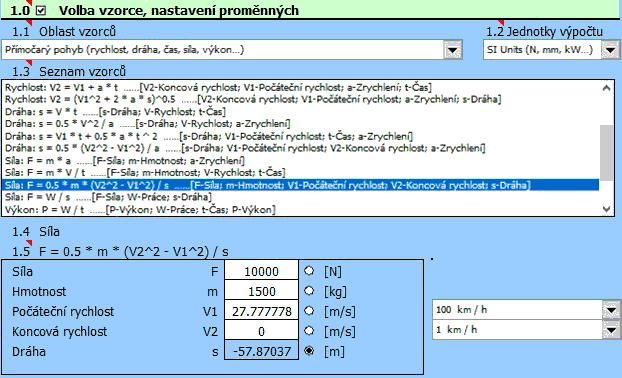Select radio button for Koncová rychlost V2
Screen dimensions: 622x378
[309, 330]
